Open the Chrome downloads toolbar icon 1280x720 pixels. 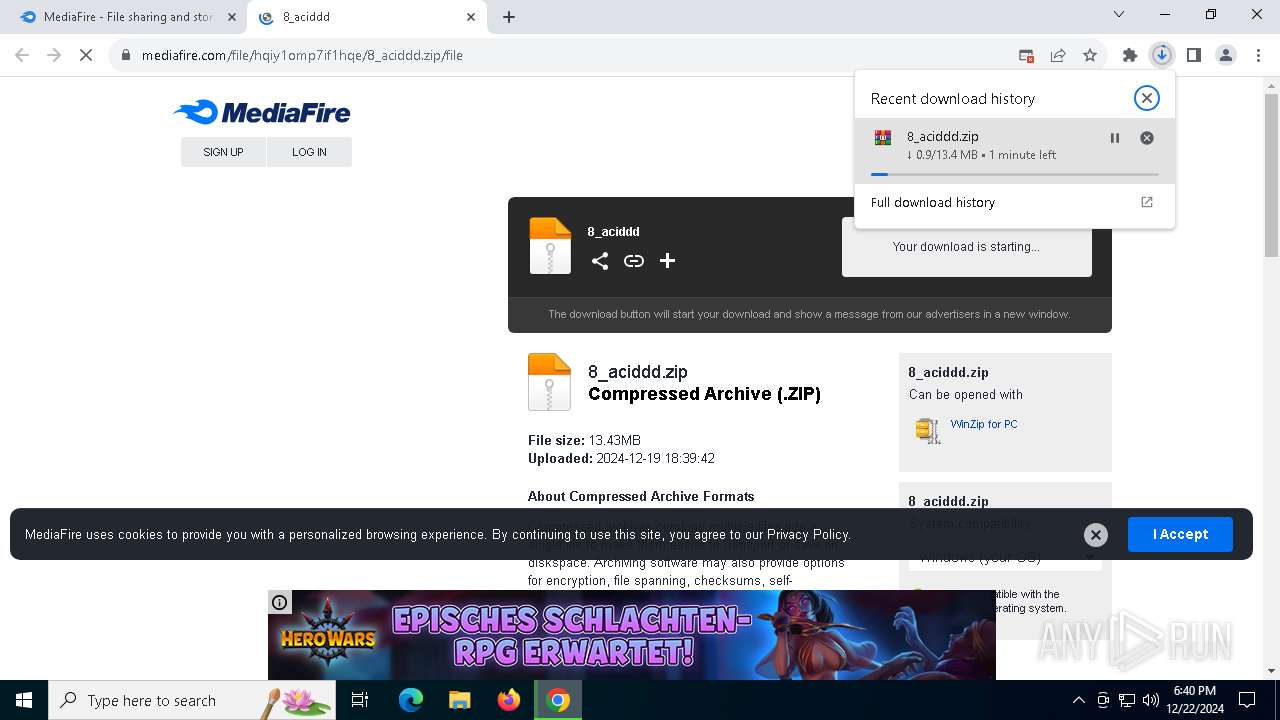(x=1161, y=55)
